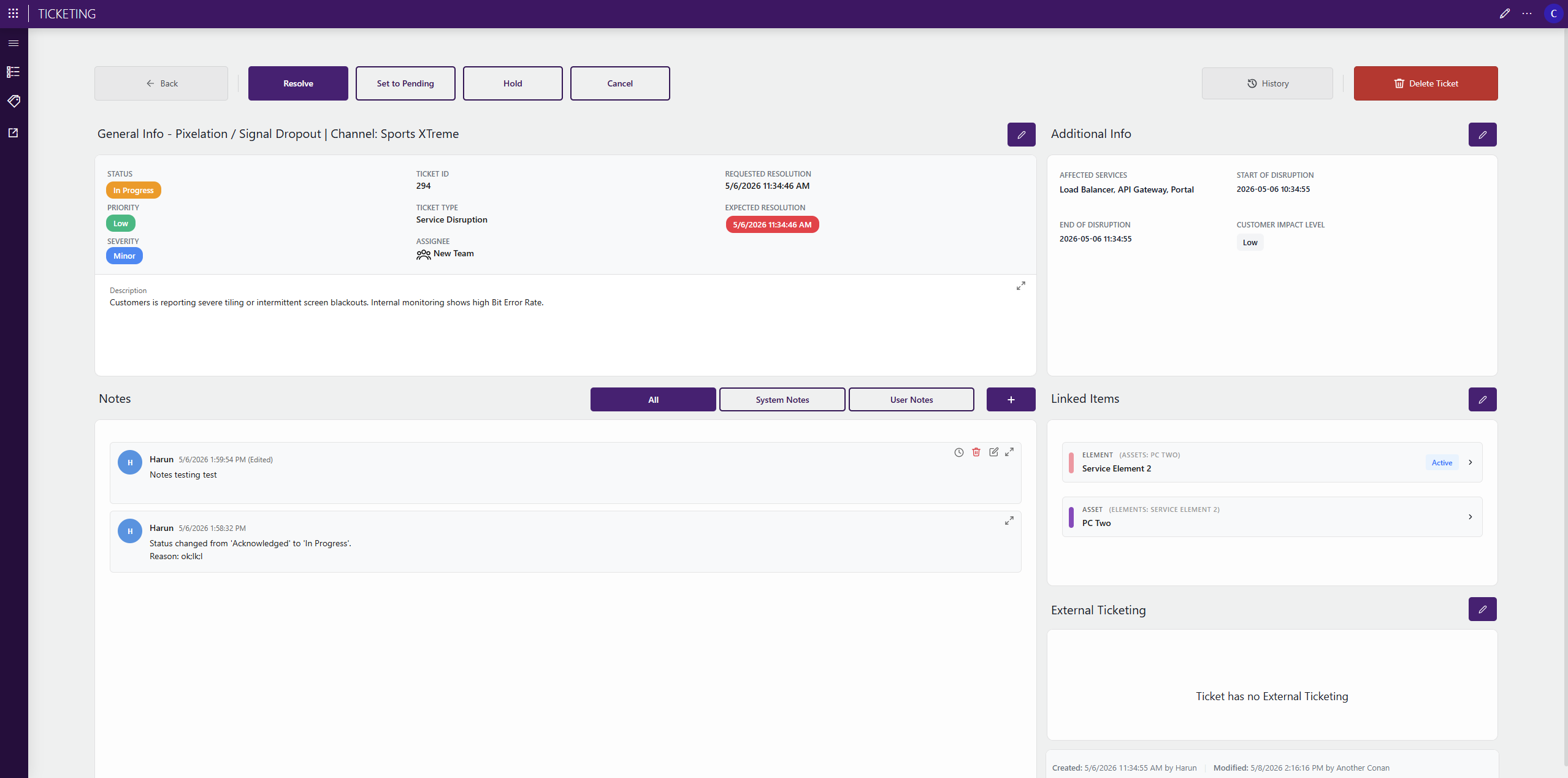Open the external link sidebar icon
Viewport: 1568px width, 778px height.
[x=13, y=132]
